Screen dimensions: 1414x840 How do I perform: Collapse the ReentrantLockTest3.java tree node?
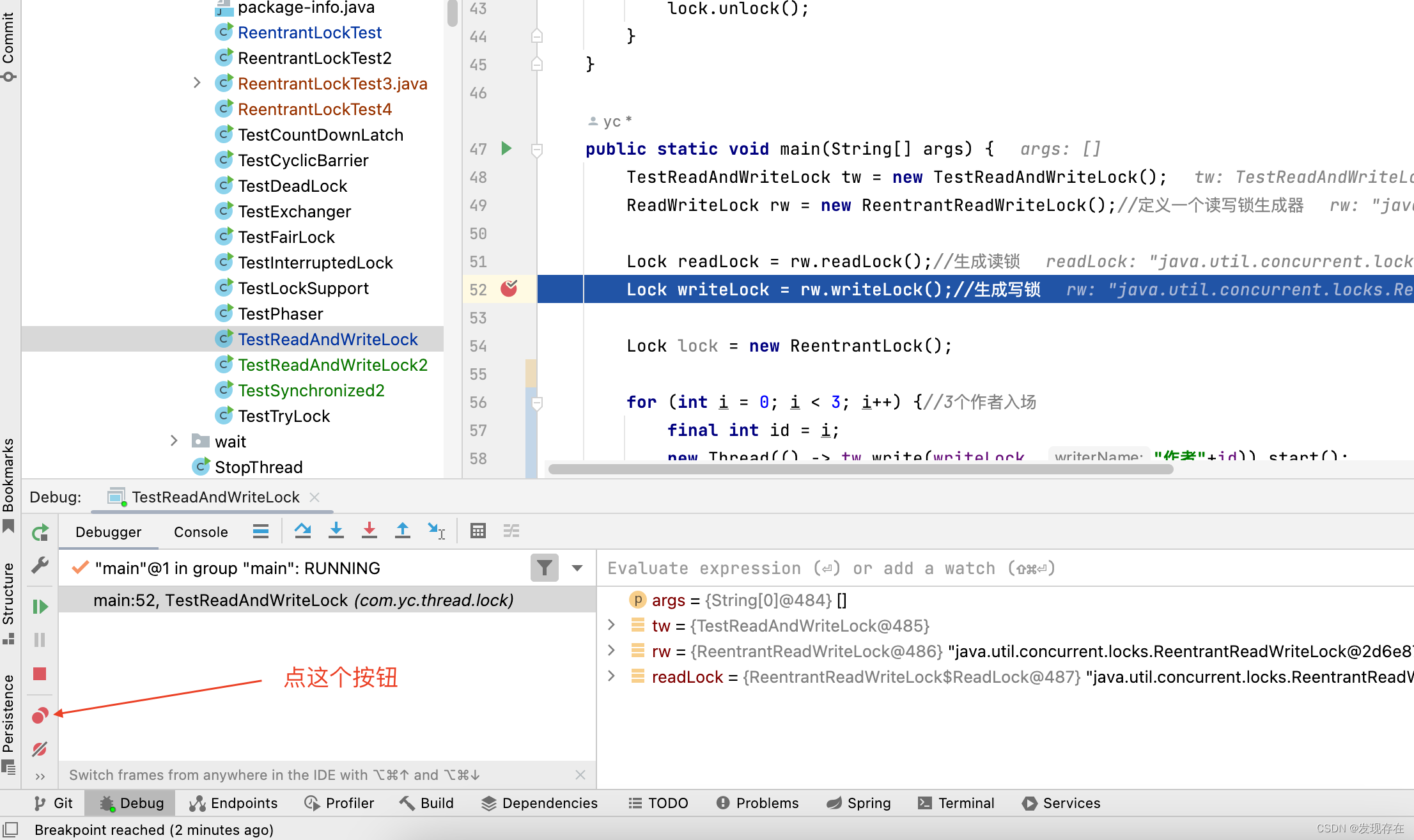tap(196, 83)
